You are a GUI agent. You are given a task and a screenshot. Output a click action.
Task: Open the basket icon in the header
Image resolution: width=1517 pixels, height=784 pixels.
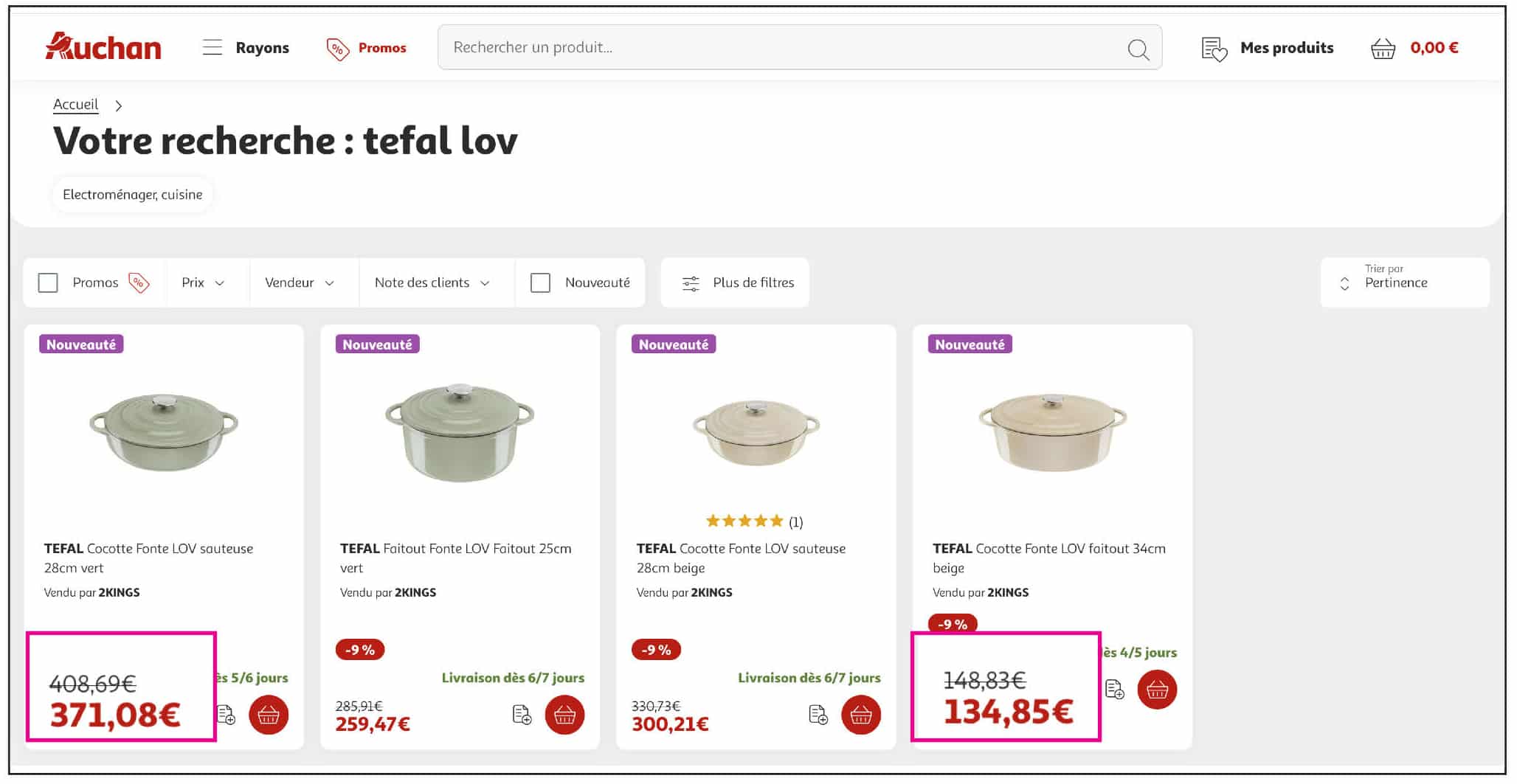tap(1382, 49)
